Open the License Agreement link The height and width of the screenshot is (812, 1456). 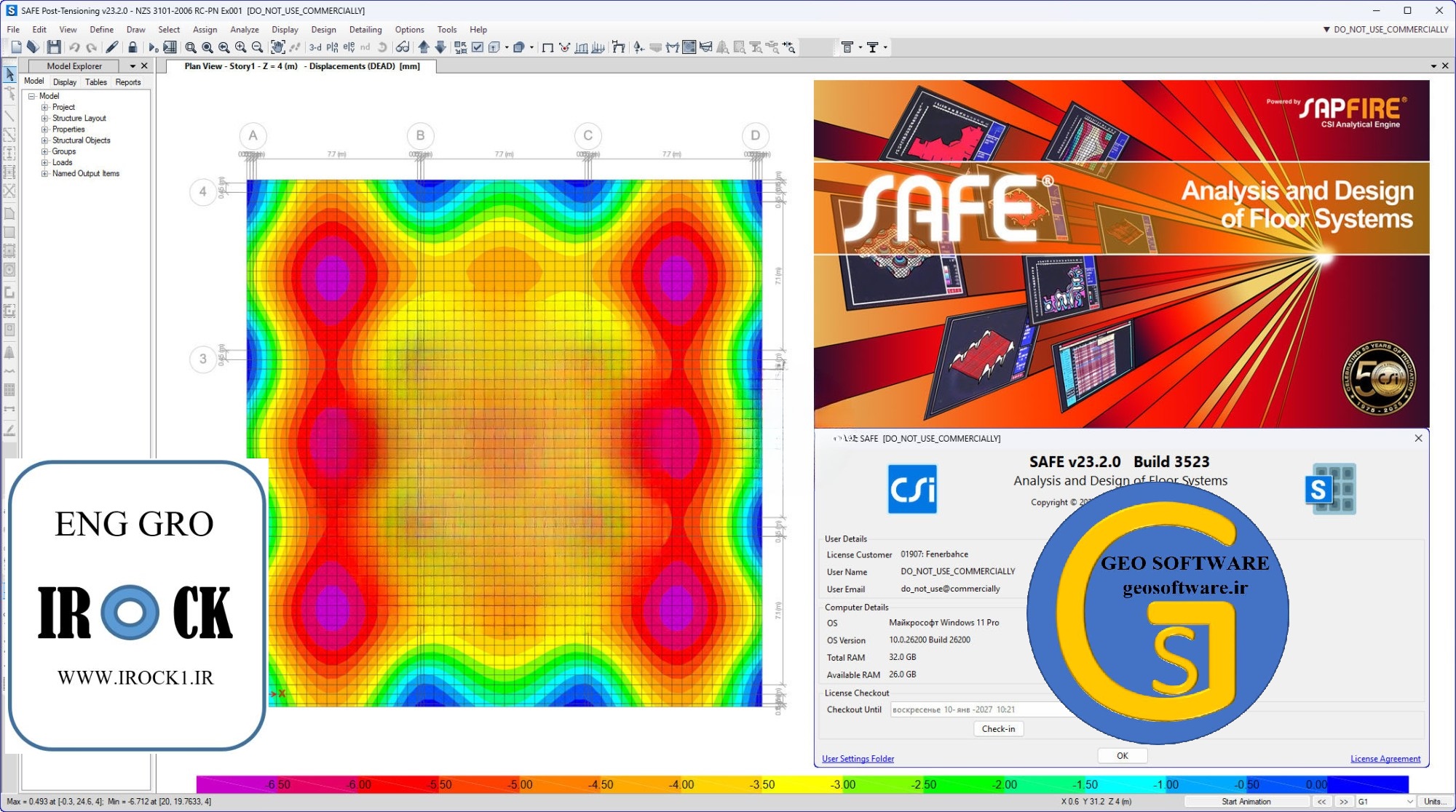click(1385, 758)
